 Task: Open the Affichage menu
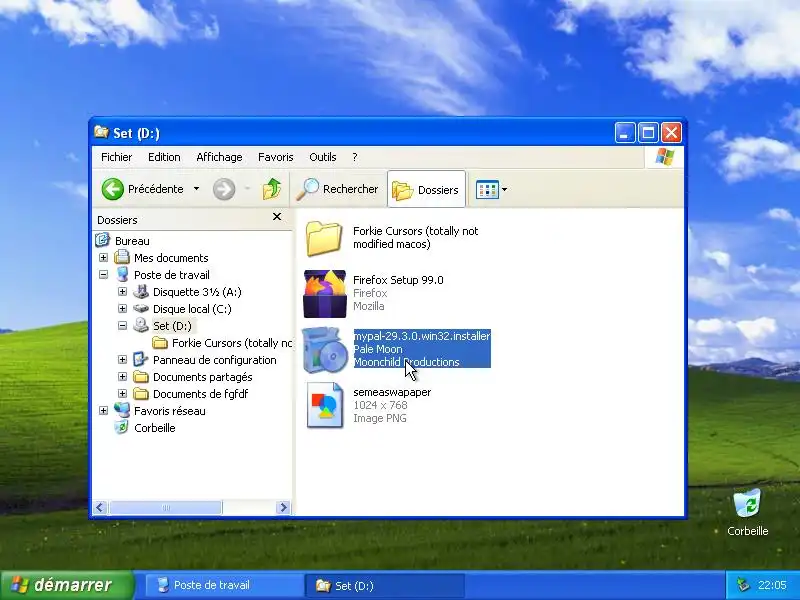pyautogui.click(x=219, y=157)
